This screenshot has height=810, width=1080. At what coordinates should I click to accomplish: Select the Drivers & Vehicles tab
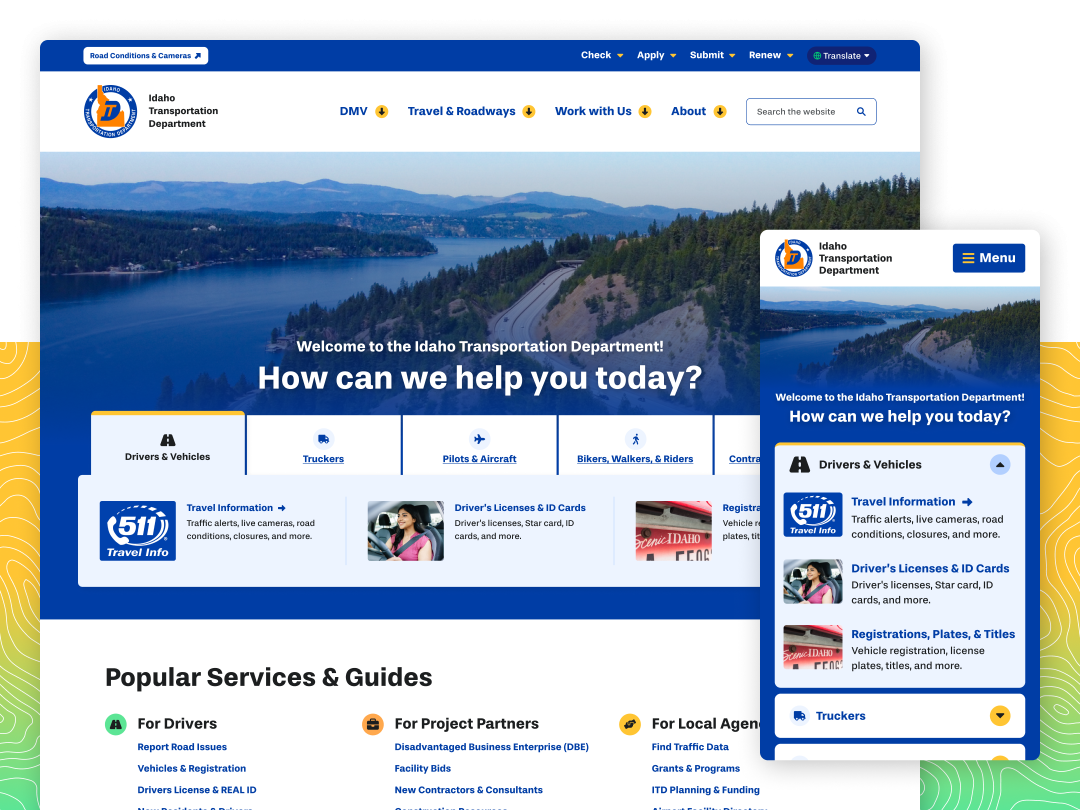pos(168,446)
